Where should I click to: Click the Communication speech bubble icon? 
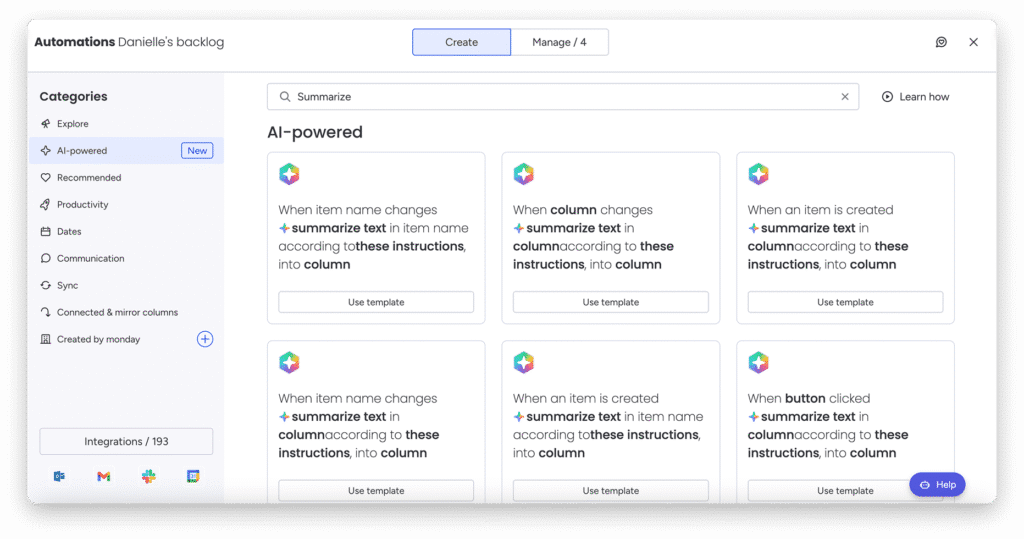(x=46, y=258)
